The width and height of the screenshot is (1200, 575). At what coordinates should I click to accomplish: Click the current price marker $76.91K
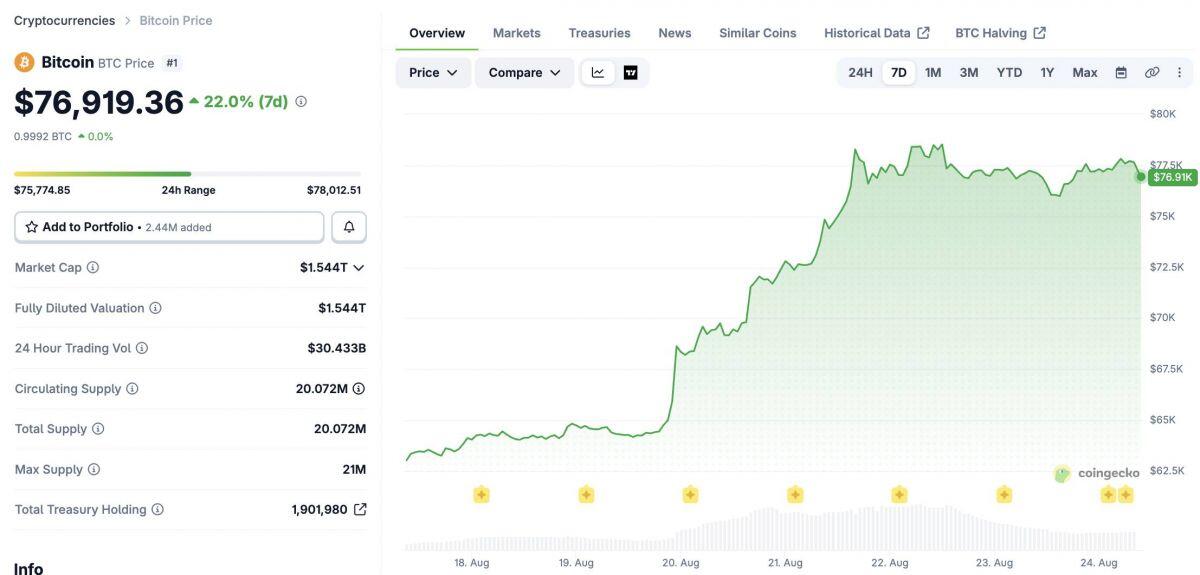click(1172, 177)
